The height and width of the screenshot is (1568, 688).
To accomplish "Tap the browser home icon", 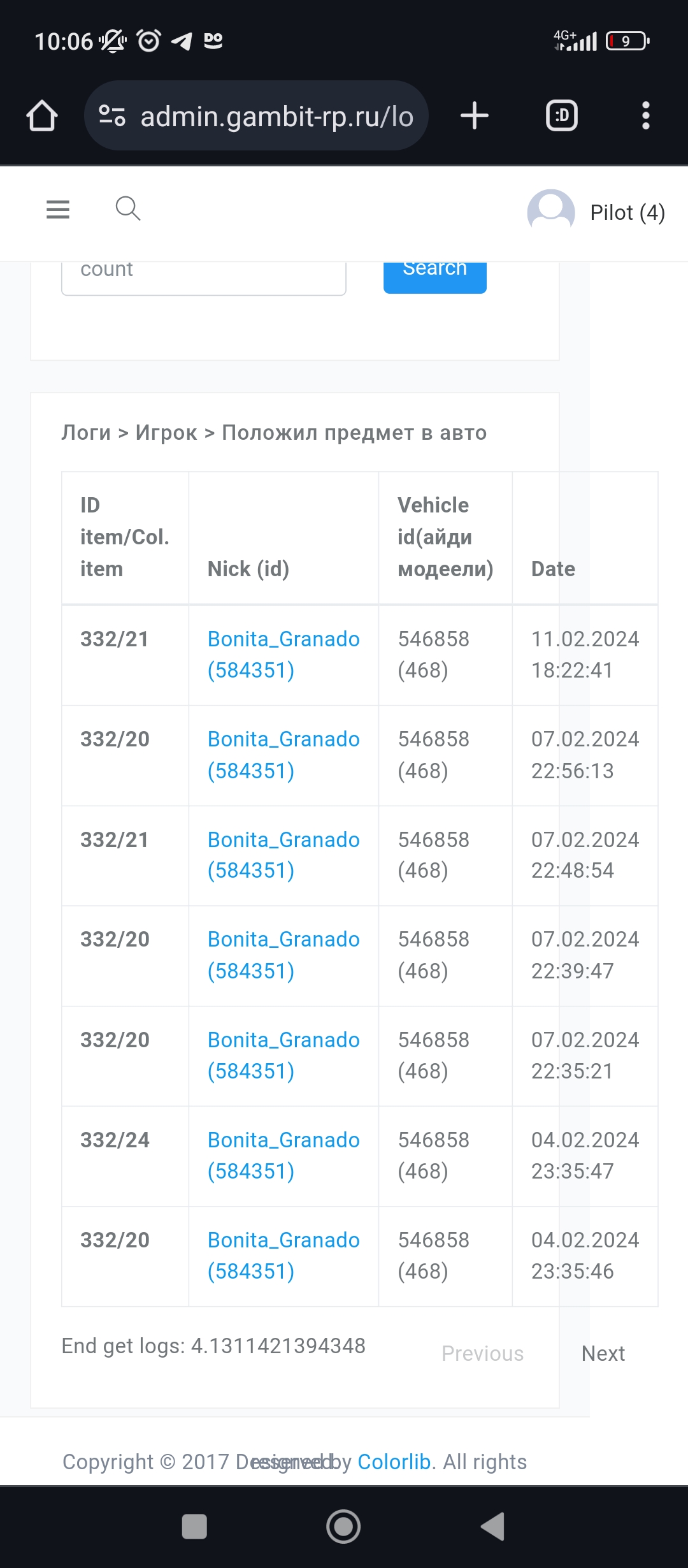I will coord(42,116).
